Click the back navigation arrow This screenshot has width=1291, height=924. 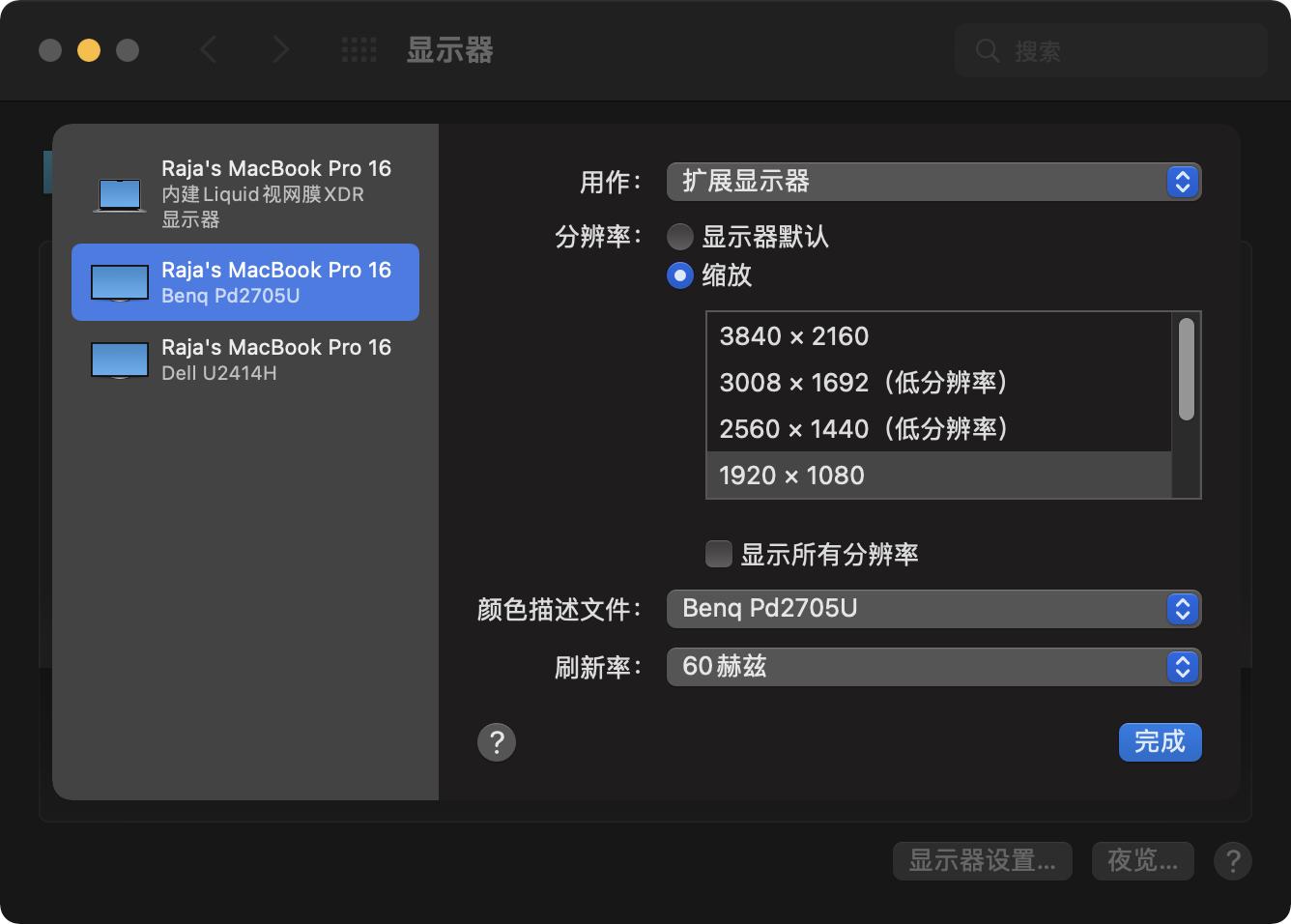(x=208, y=49)
